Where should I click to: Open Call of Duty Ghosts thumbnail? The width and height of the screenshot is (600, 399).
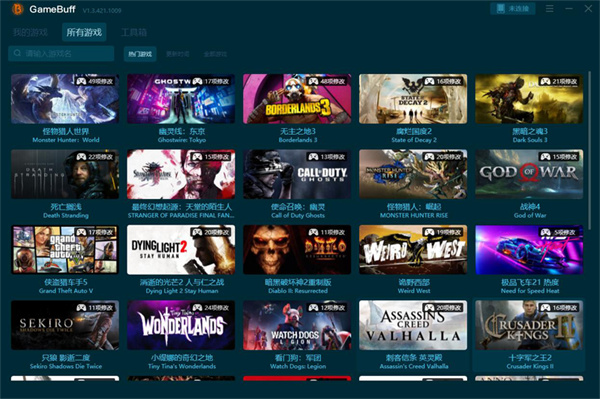[x=297, y=174]
